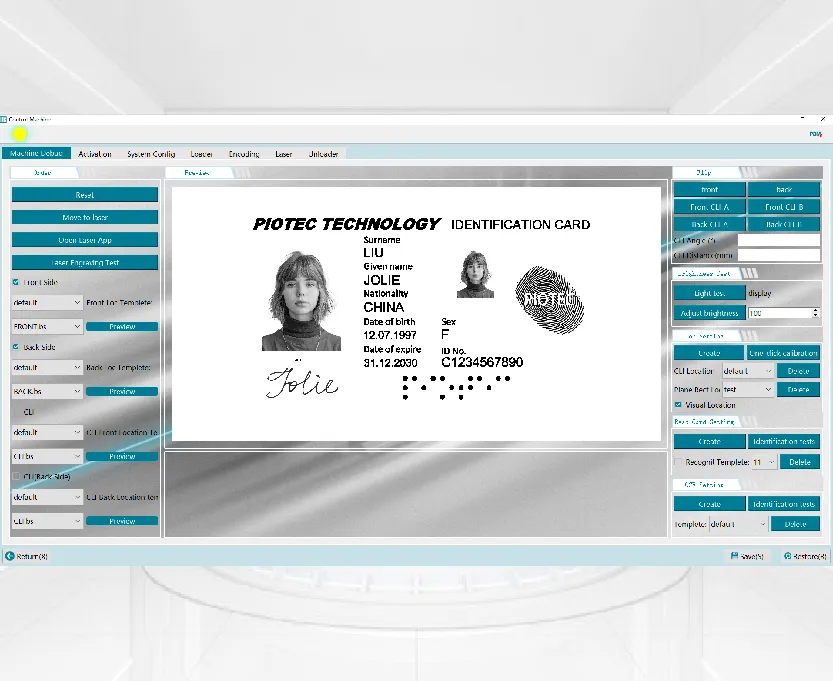Open the System Config tab
833x681 pixels.
click(x=151, y=154)
